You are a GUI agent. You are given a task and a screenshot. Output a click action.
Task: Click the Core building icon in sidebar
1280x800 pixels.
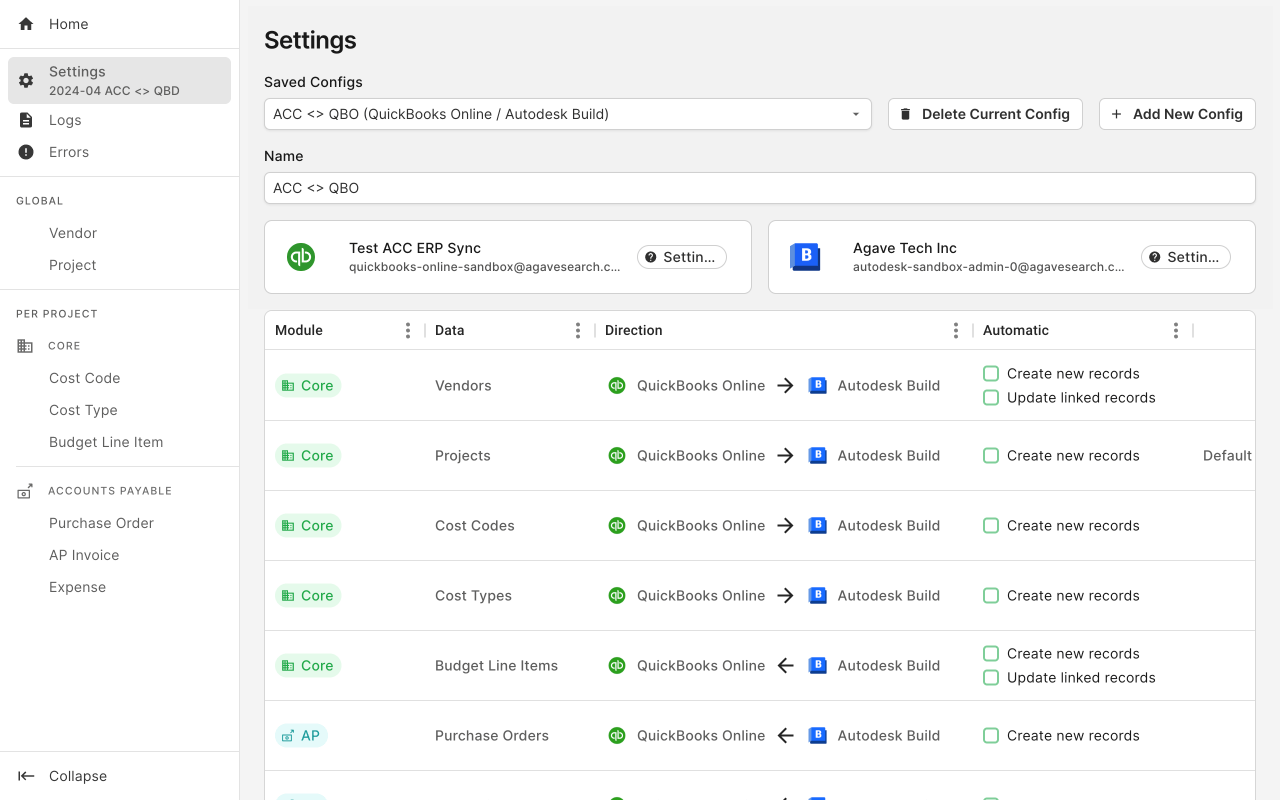25,346
